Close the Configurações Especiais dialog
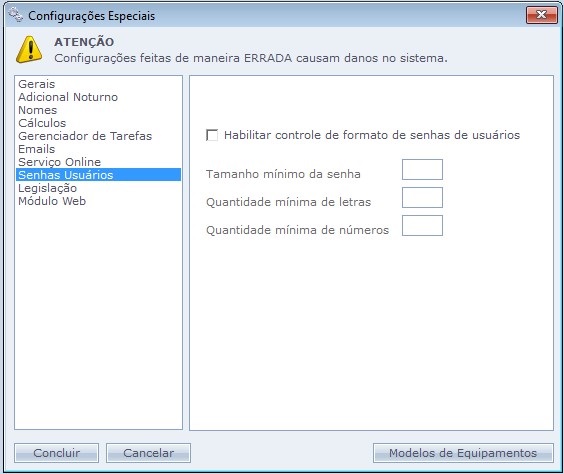This screenshot has height=474, width=564. click(x=541, y=15)
